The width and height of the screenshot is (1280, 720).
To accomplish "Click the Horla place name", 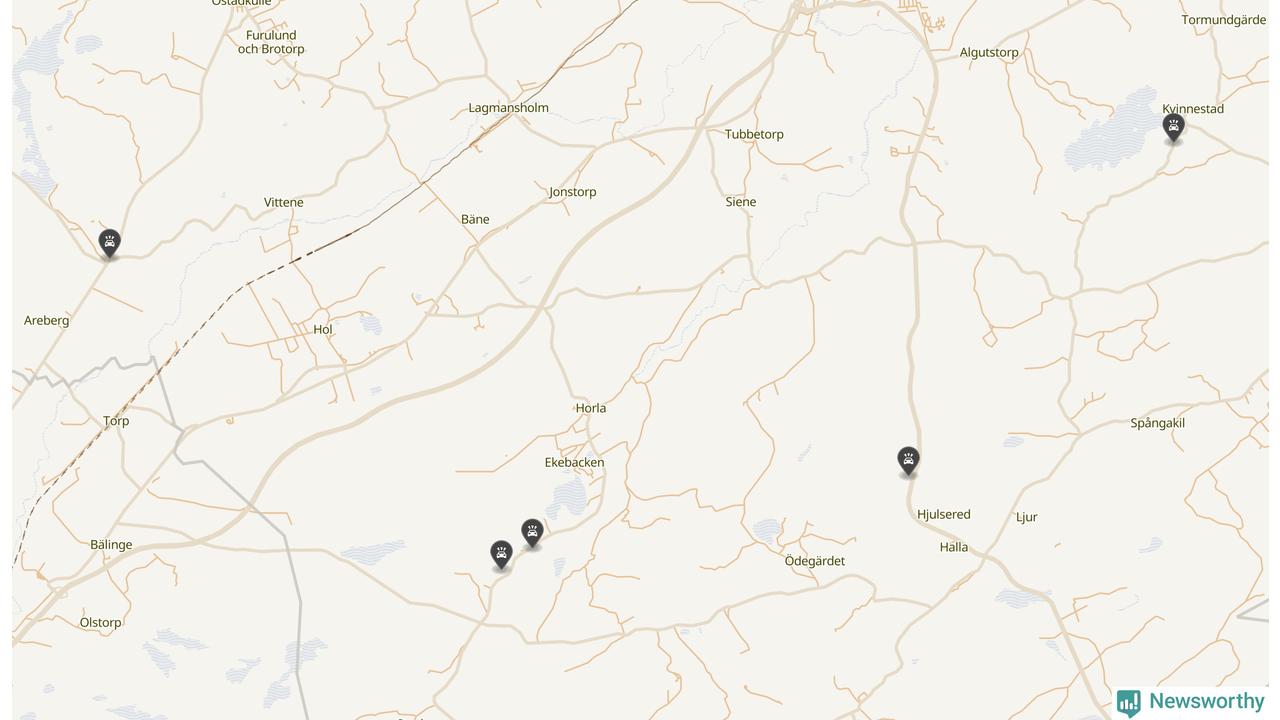I will coord(591,408).
